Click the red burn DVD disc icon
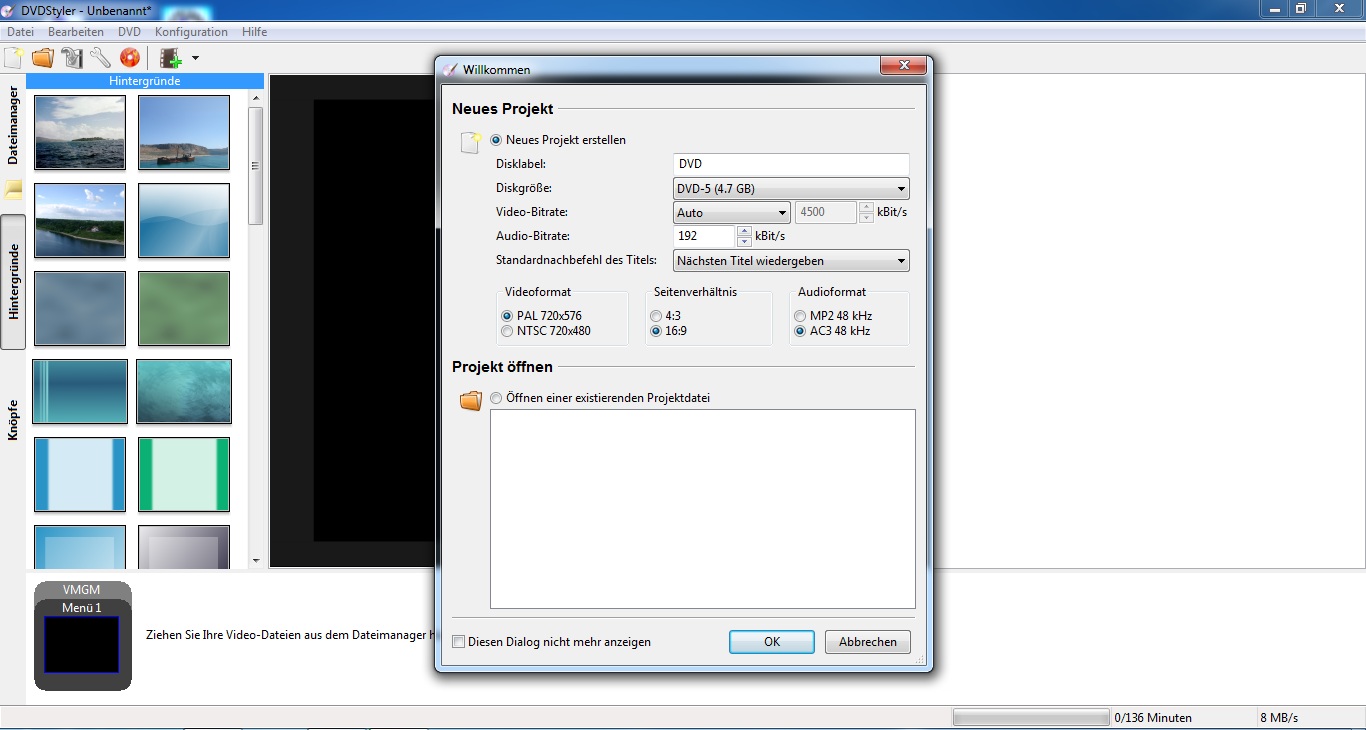Screen dimensions: 1366x730 (x=130, y=58)
